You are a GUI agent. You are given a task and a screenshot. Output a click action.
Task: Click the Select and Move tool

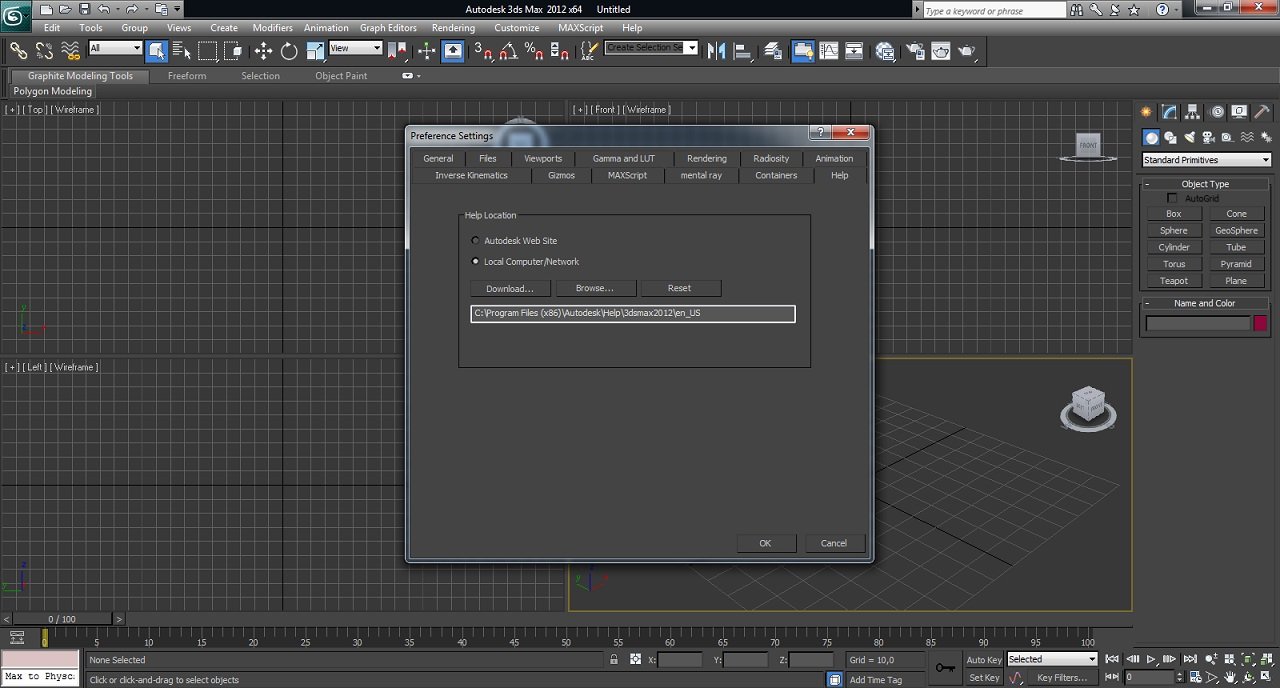pyautogui.click(x=263, y=51)
